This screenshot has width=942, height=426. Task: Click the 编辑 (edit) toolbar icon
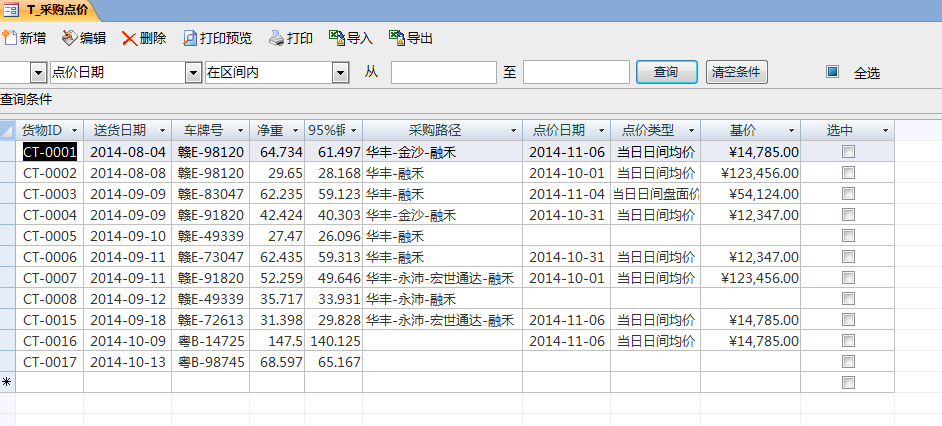point(69,39)
